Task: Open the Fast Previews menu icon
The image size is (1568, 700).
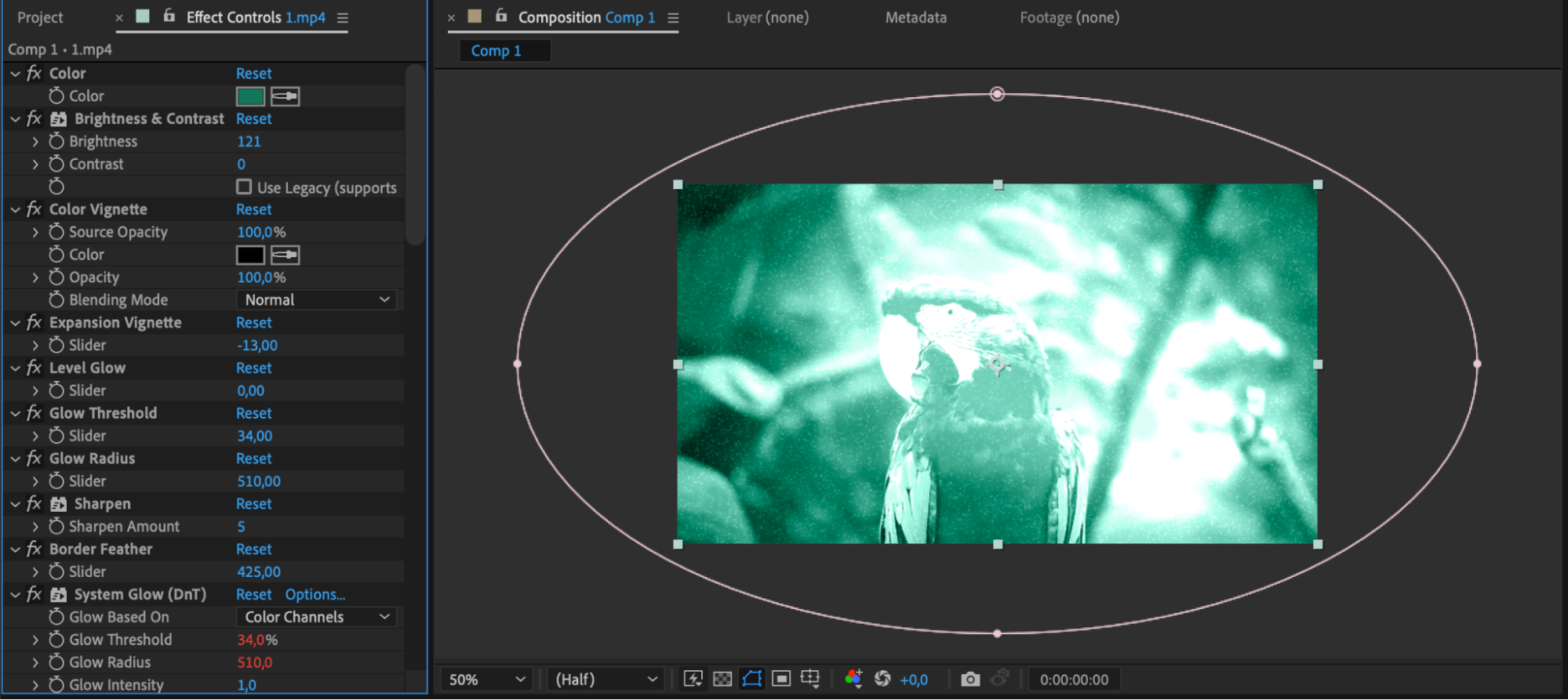Action: point(693,679)
